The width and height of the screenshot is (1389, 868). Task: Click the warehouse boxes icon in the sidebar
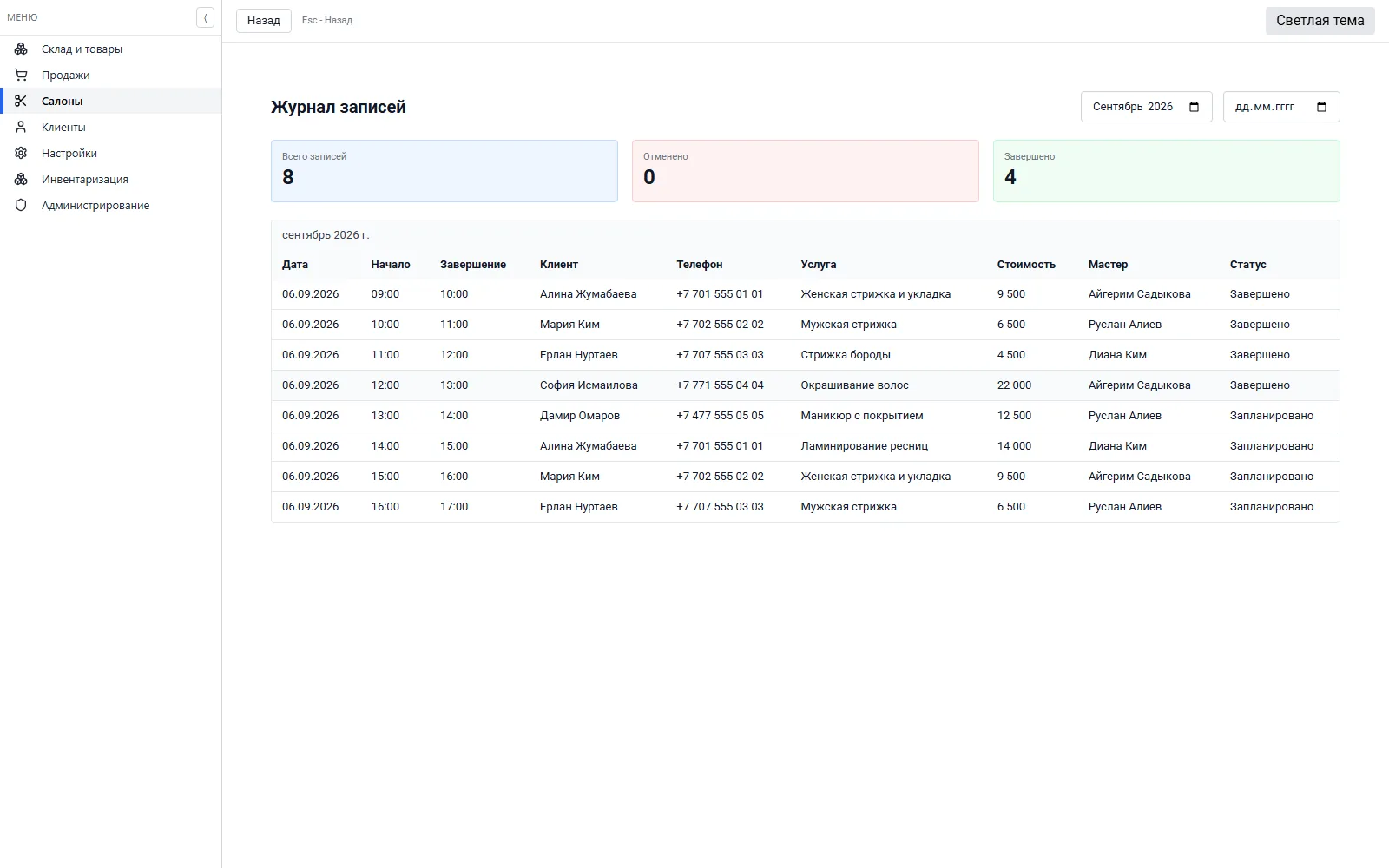[x=21, y=49]
